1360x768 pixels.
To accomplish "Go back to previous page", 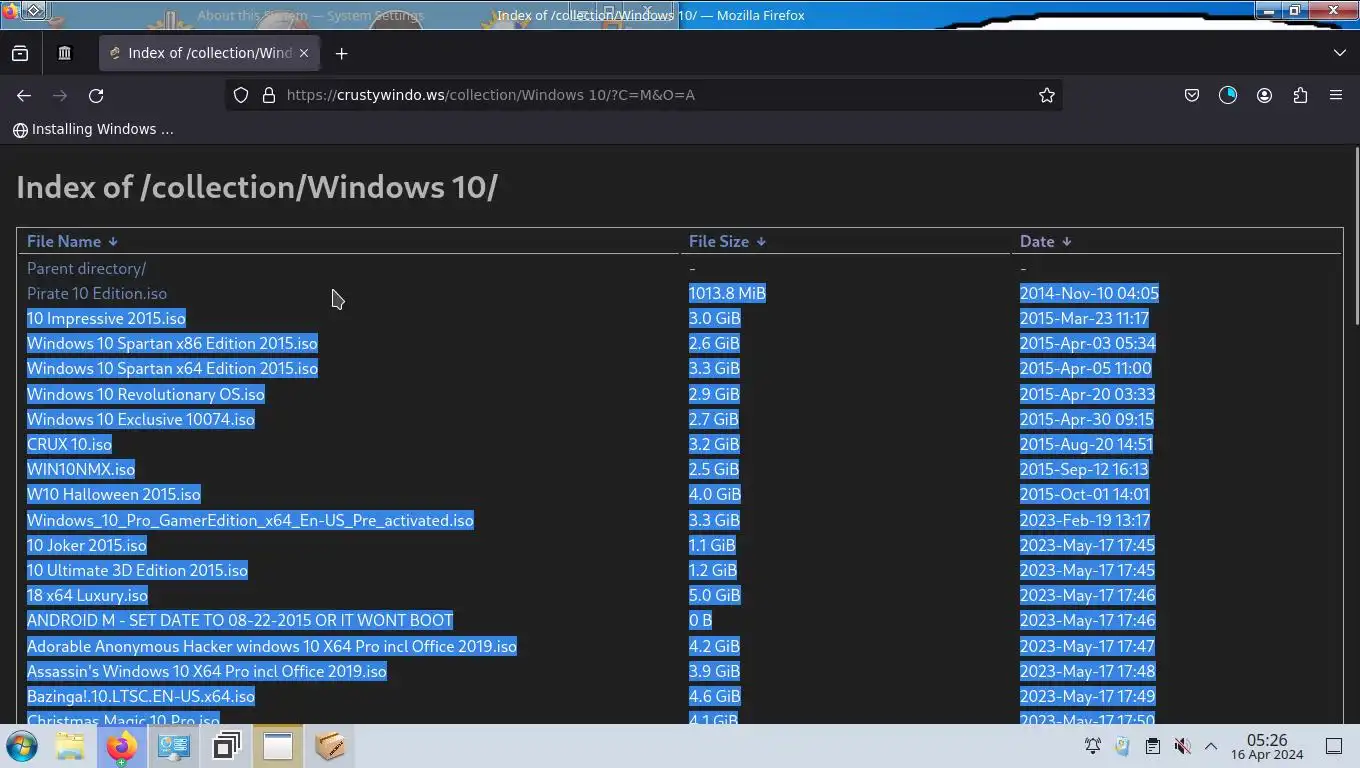I will coord(24,95).
